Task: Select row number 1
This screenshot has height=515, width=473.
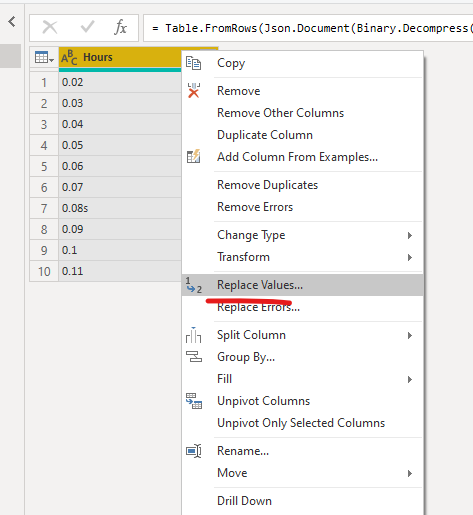Action: [44, 82]
